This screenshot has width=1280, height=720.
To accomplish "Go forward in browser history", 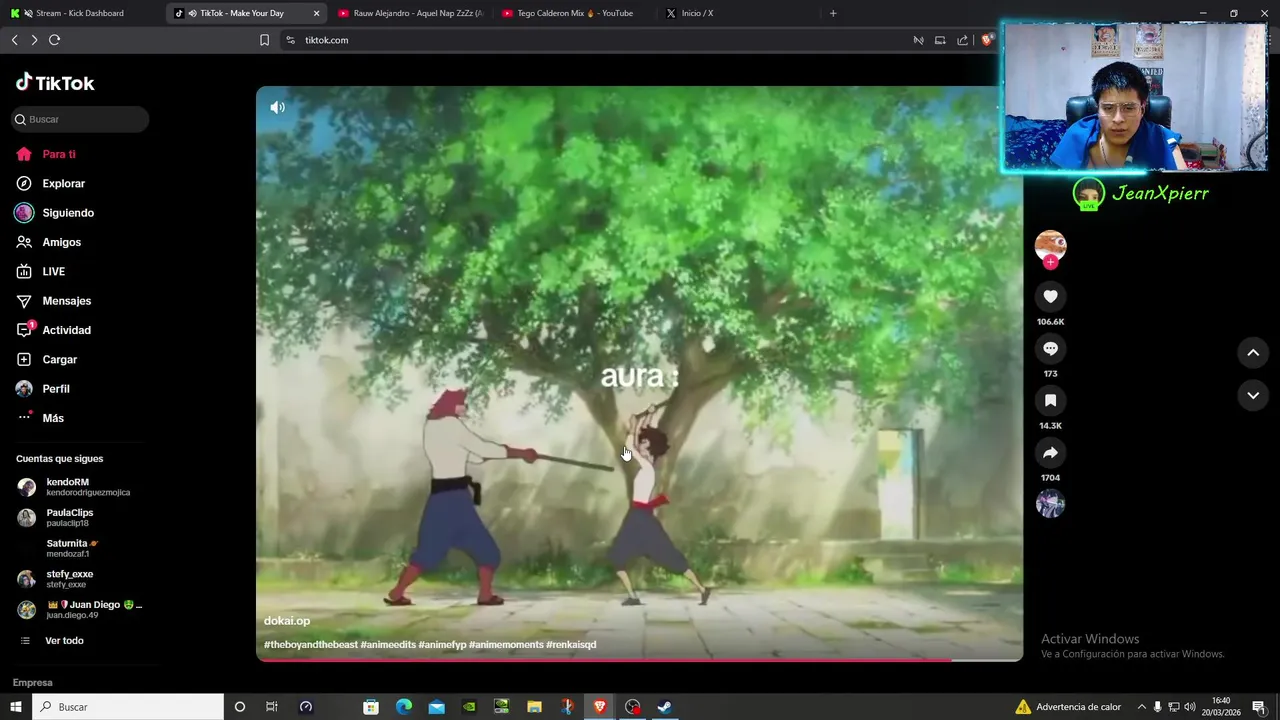I will (34, 40).
